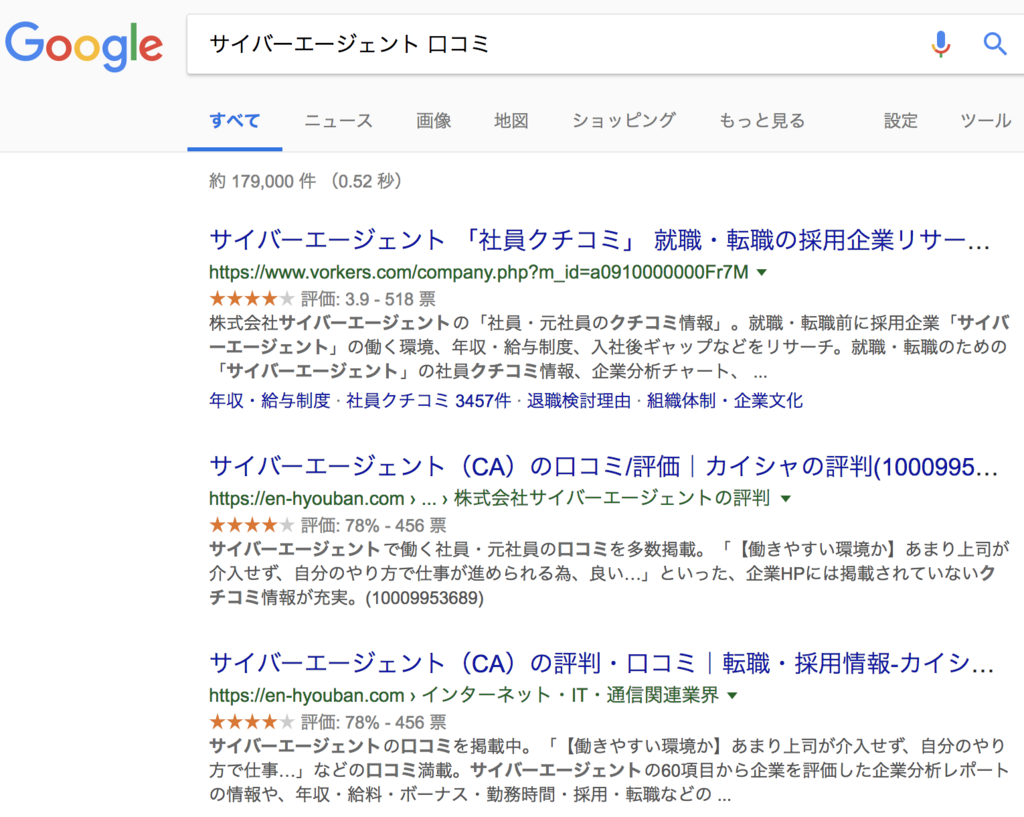
Task: Start voice search with microphone icon
Action: click(940, 44)
